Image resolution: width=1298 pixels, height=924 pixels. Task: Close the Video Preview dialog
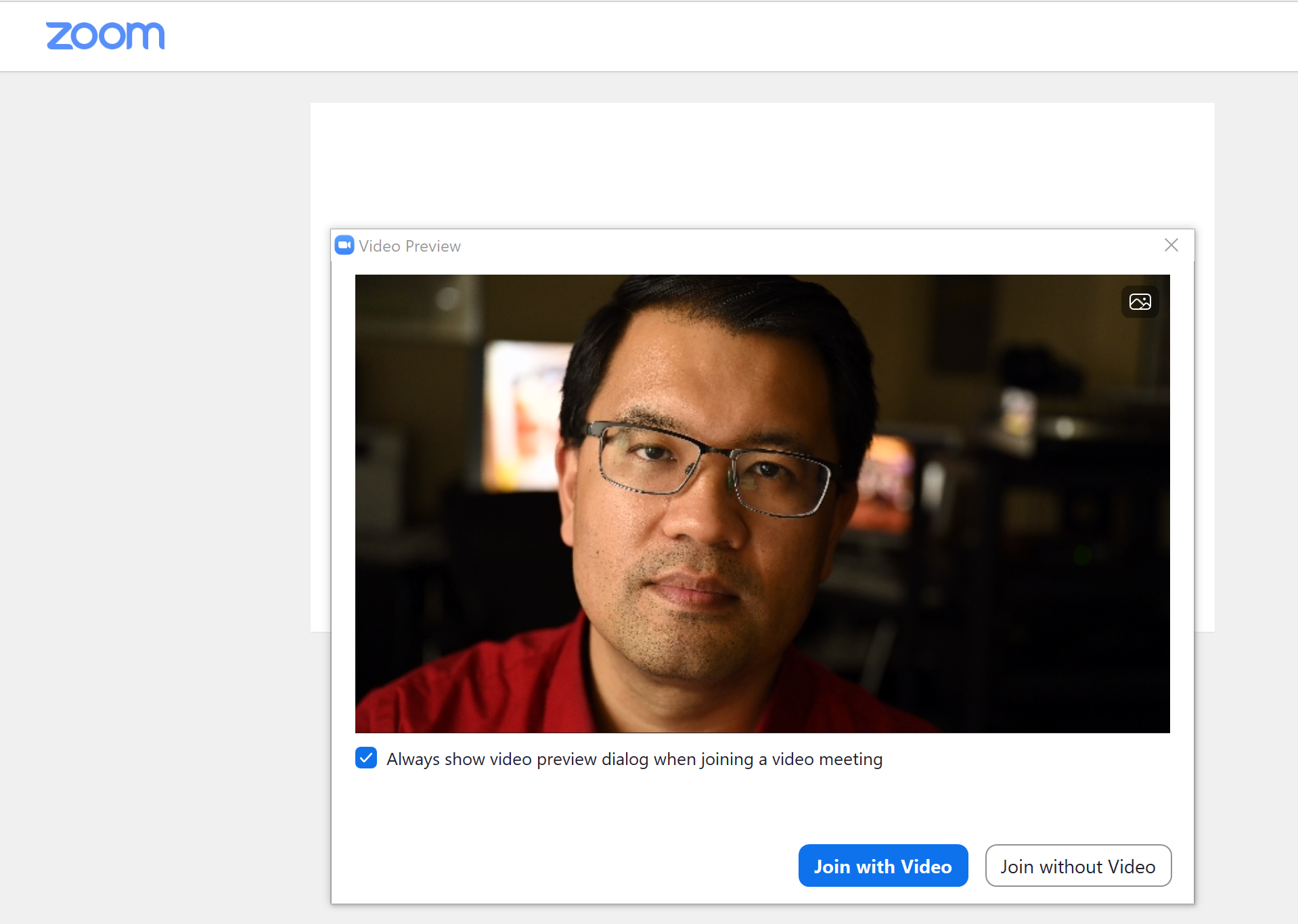pyautogui.click(x=1171, y=245)
